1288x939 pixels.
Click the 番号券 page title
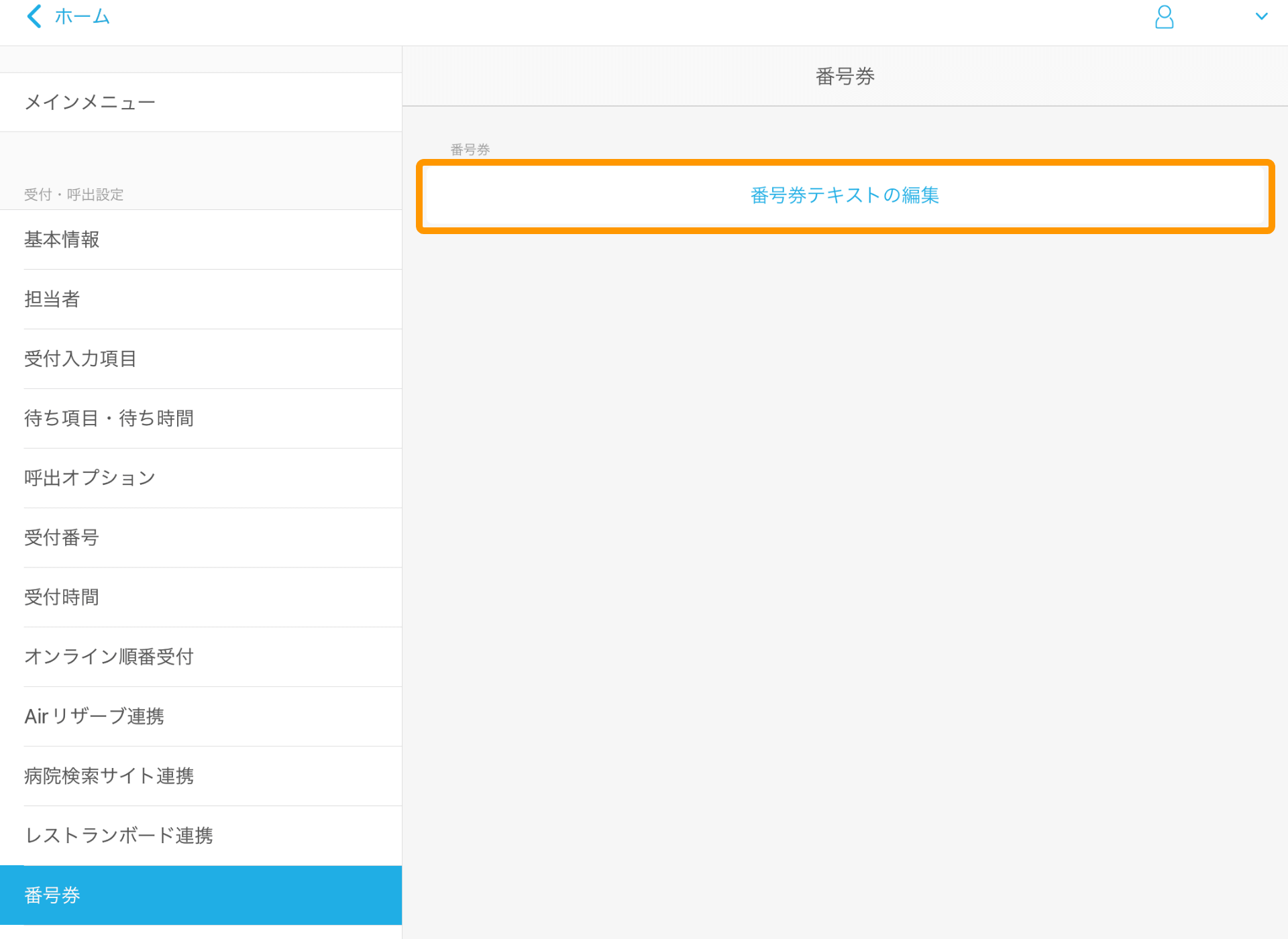click(845, 76)
